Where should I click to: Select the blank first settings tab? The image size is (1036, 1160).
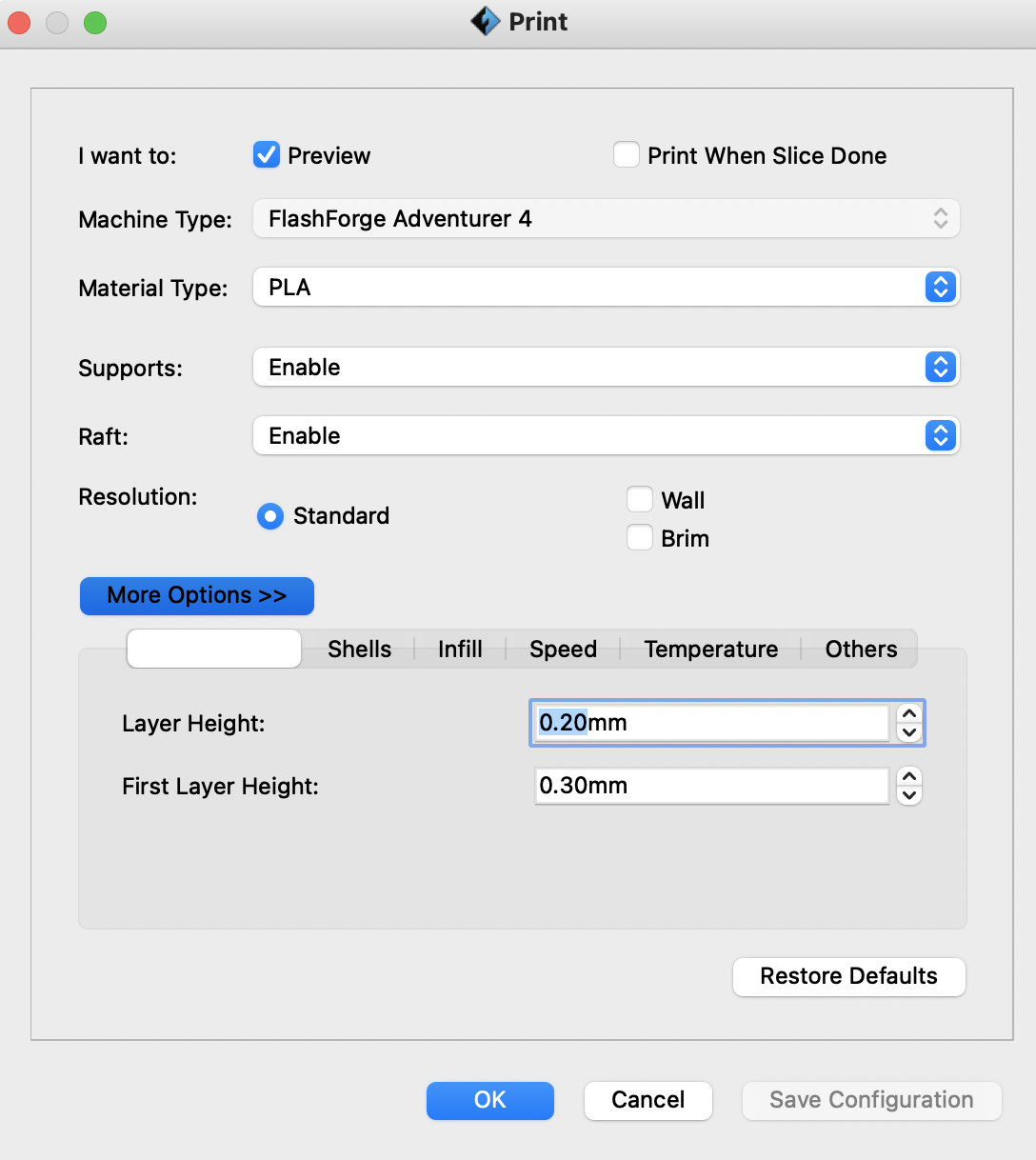point(214,649)
